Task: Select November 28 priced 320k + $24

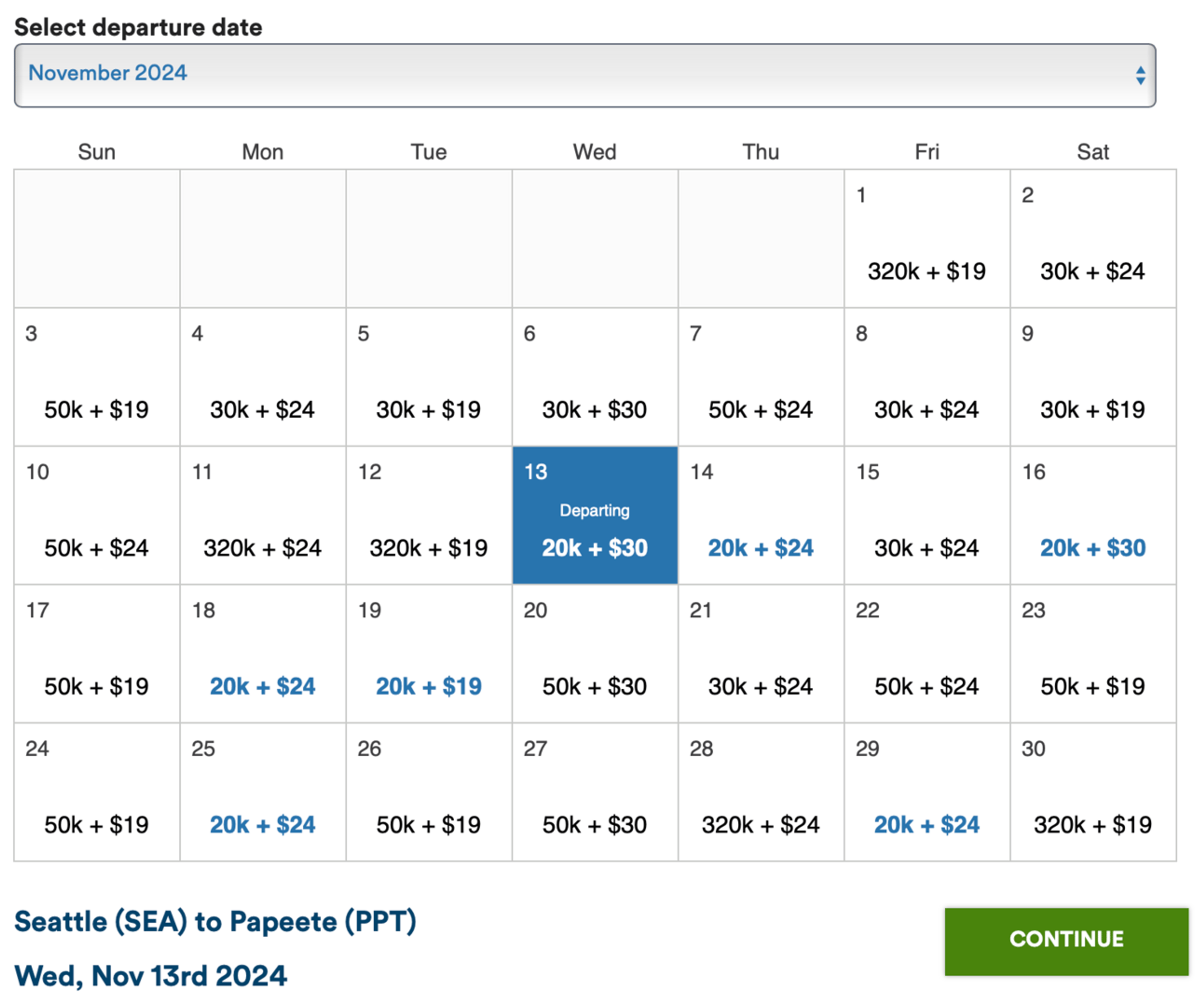Action: click(761, 792)
